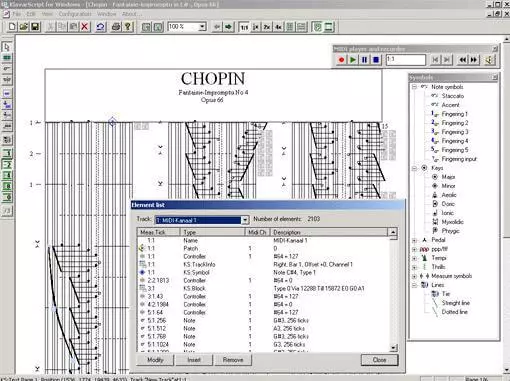Open the View menu

(47, 14)
